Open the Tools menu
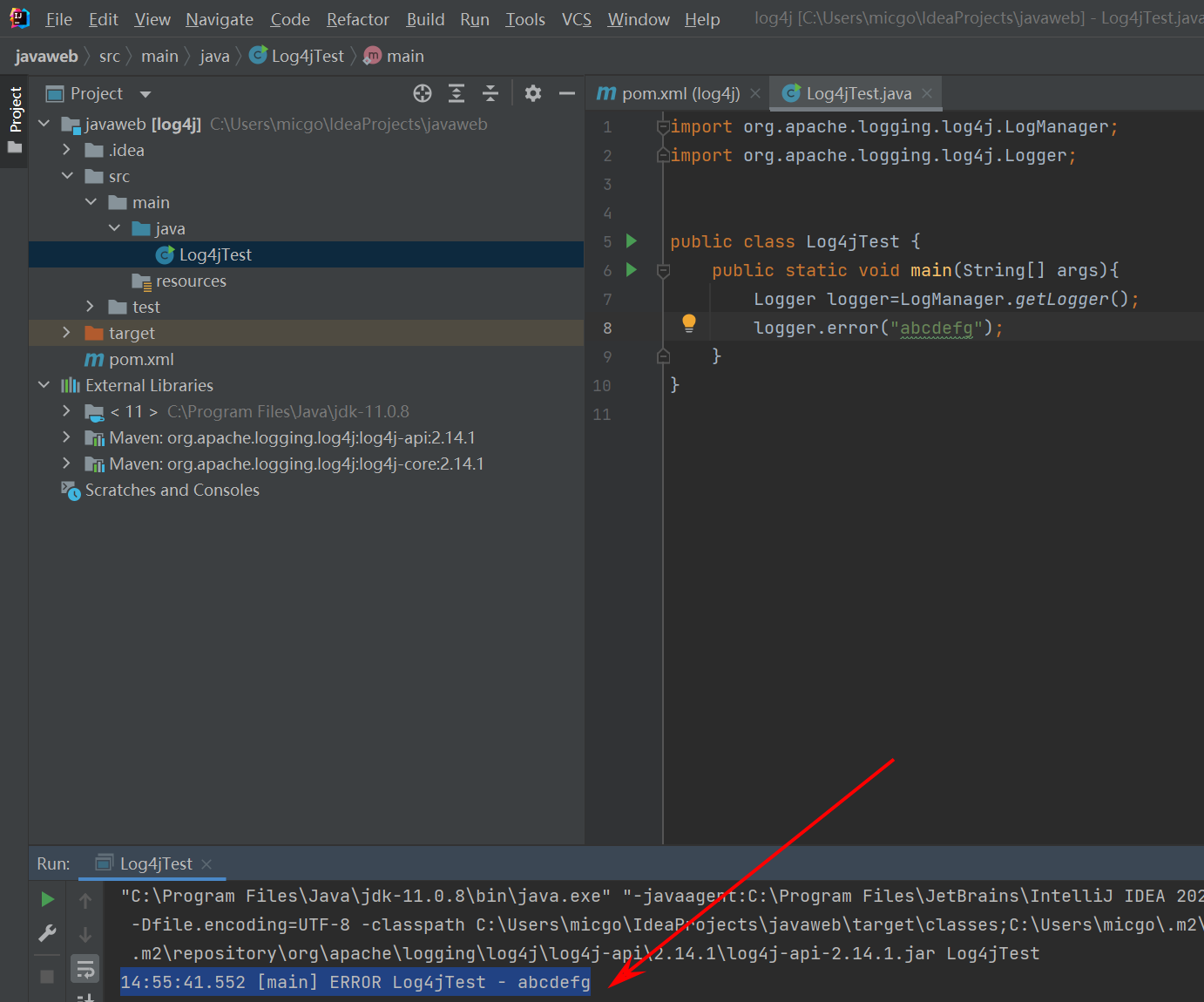The width and height of the screenshot is (1204, 1002). 525,19
